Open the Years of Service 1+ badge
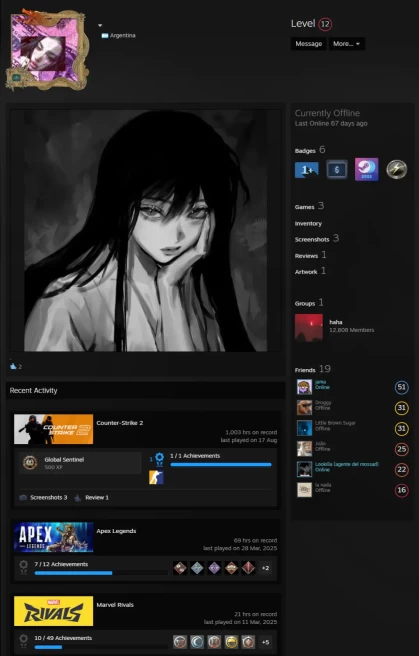The height and width of the screenshot is (656, 419). (307, 170)
